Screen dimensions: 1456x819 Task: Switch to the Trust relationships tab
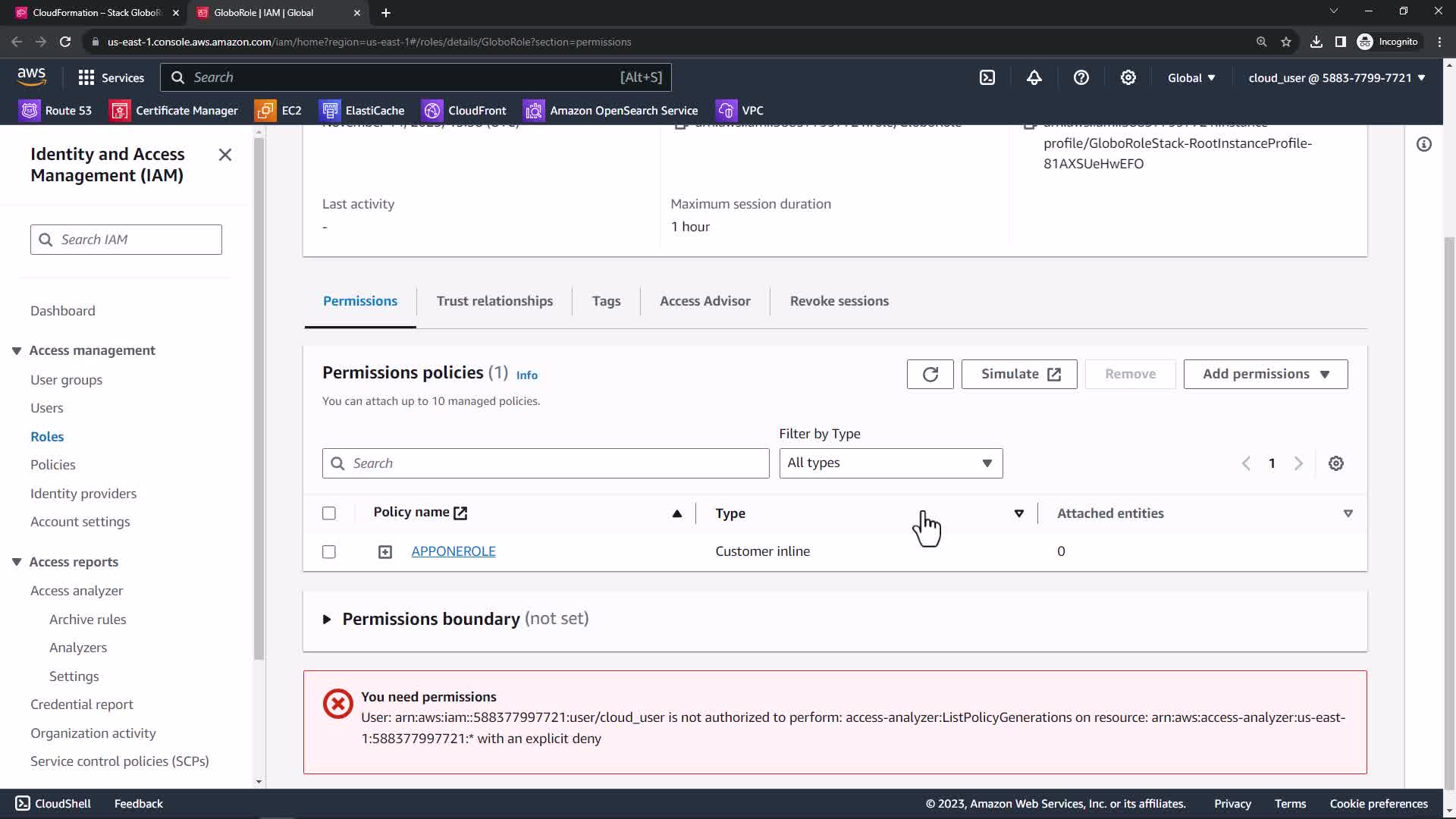[x=494, y=301]
